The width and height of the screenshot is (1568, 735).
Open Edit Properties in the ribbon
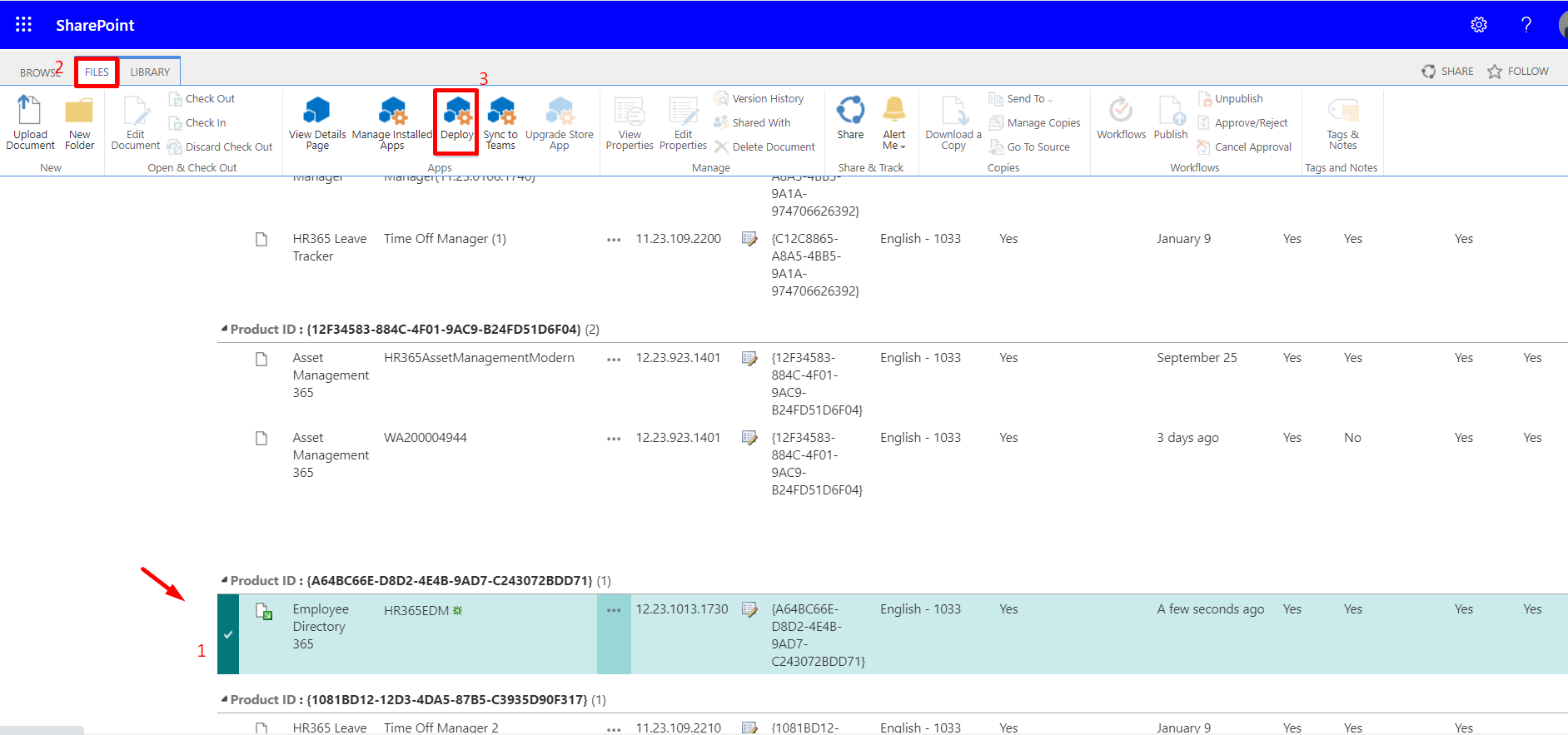click(x=683, y=122)
